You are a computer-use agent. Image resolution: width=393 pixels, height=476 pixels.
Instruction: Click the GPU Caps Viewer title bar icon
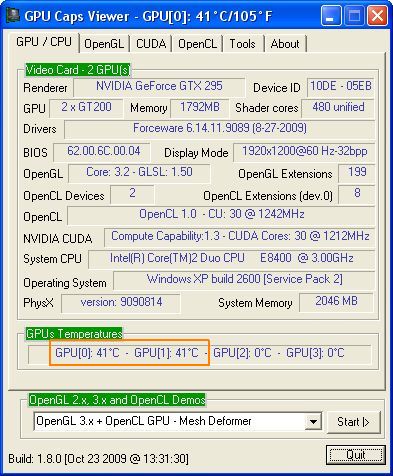13,16
